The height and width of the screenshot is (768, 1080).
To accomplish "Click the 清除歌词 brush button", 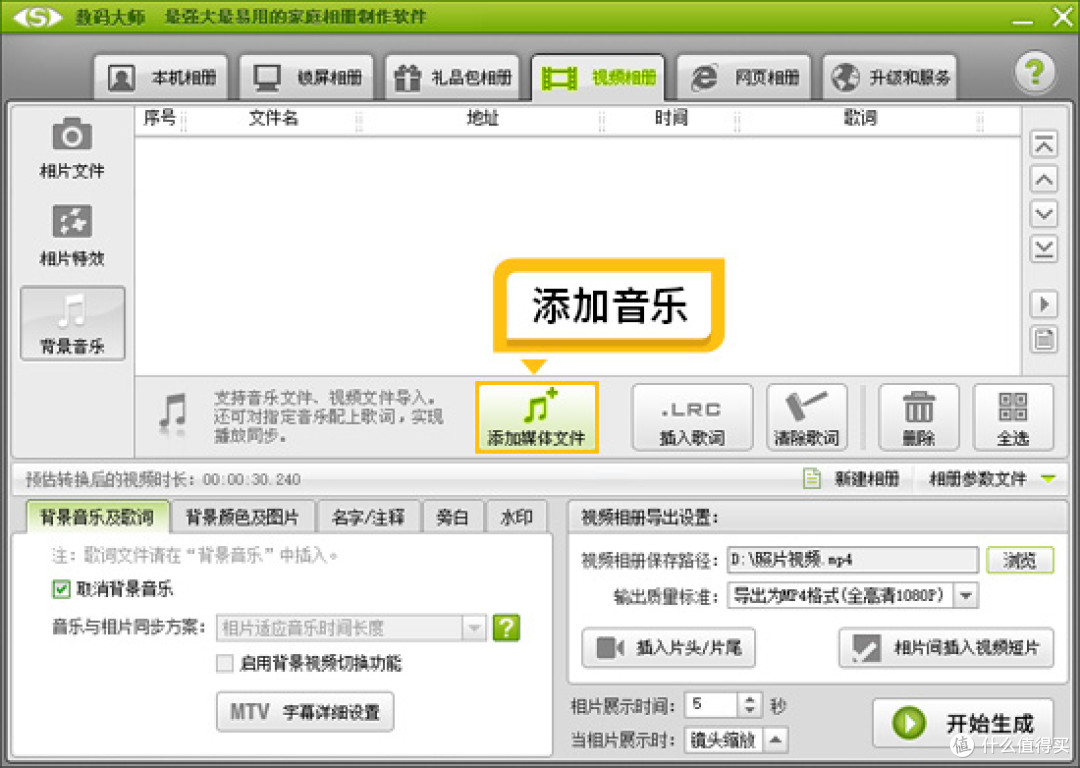I will click(807, 417).
